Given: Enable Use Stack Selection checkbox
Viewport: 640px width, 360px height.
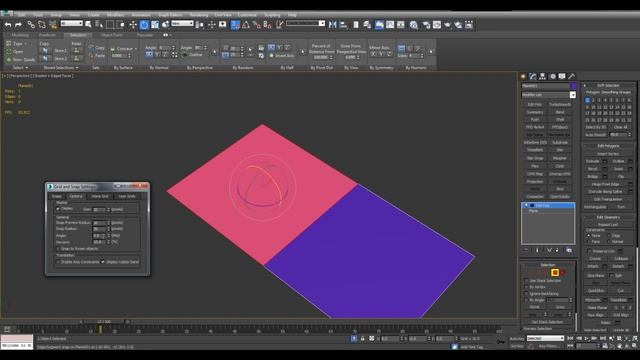Looking at the screenshot, I should [x=526, y=281].
